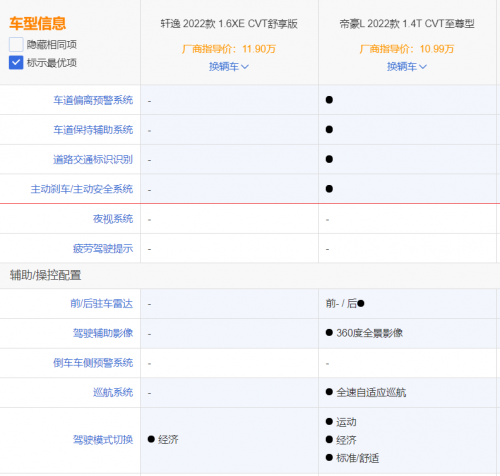Open the 夜视系统 parameter link
The height and width of the screenshot is (476, 500).
113,219
